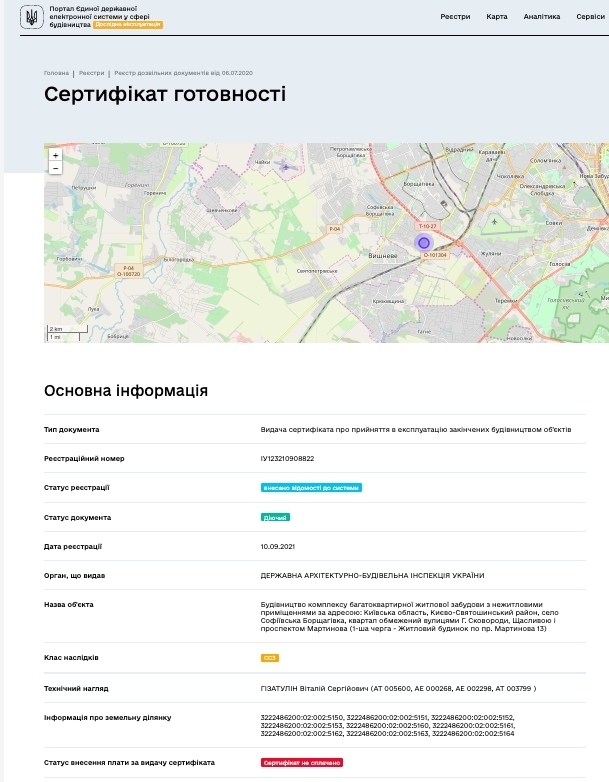This screenshot has width=609, height=782.
Task: Click the document type value text
Action: pos(415,429)
